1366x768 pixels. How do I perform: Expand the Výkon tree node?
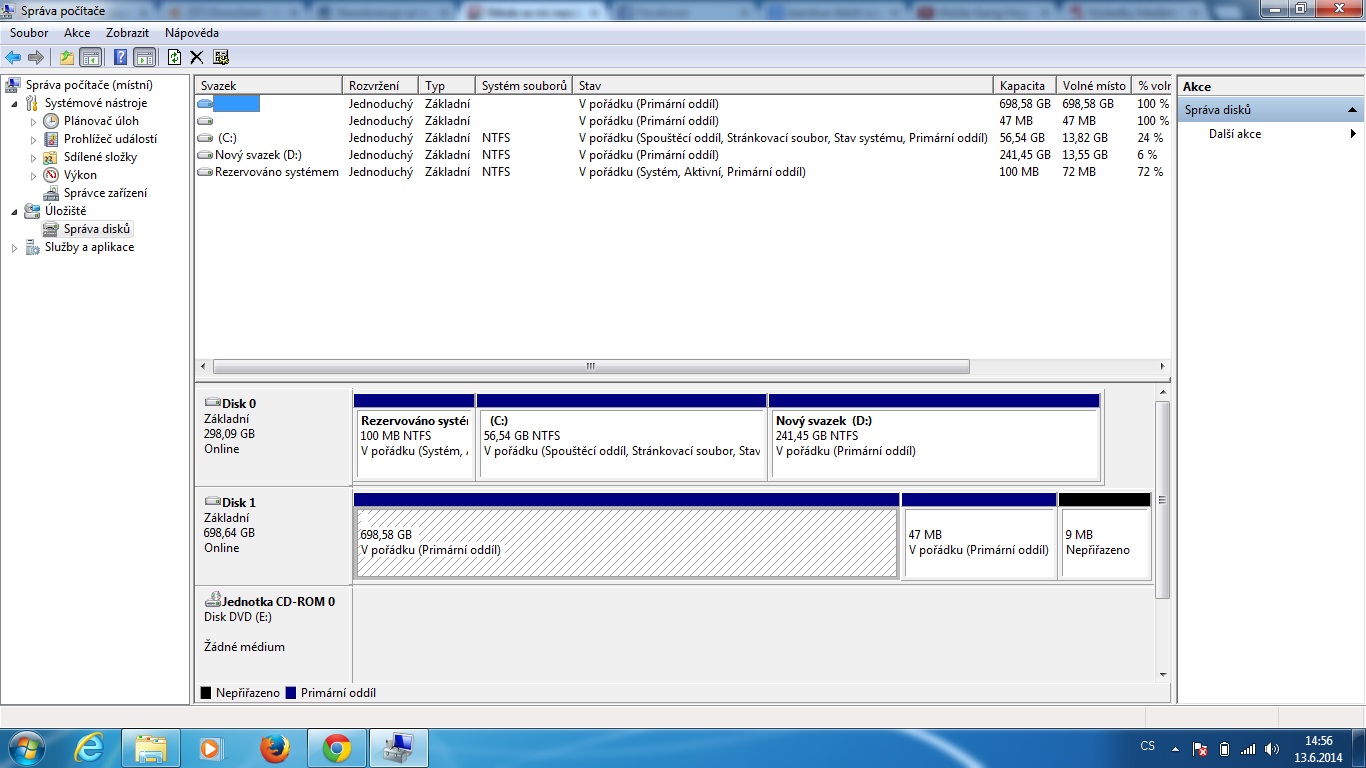(x=33, y=175)
